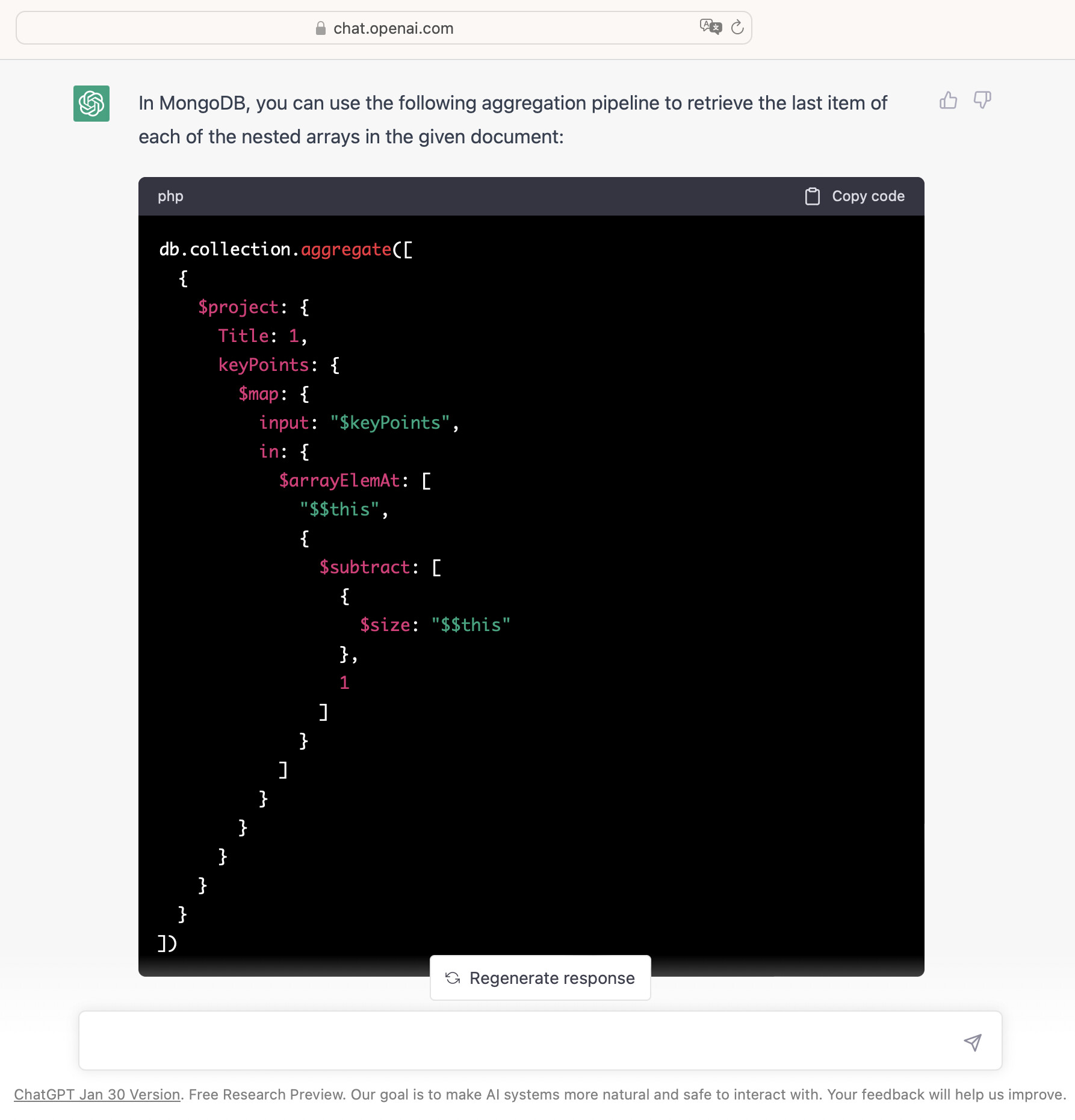Image resolution: width=1075 pixels, height=1120 pixels.
Task: Click $project in the code block
Action: point(238,307)
